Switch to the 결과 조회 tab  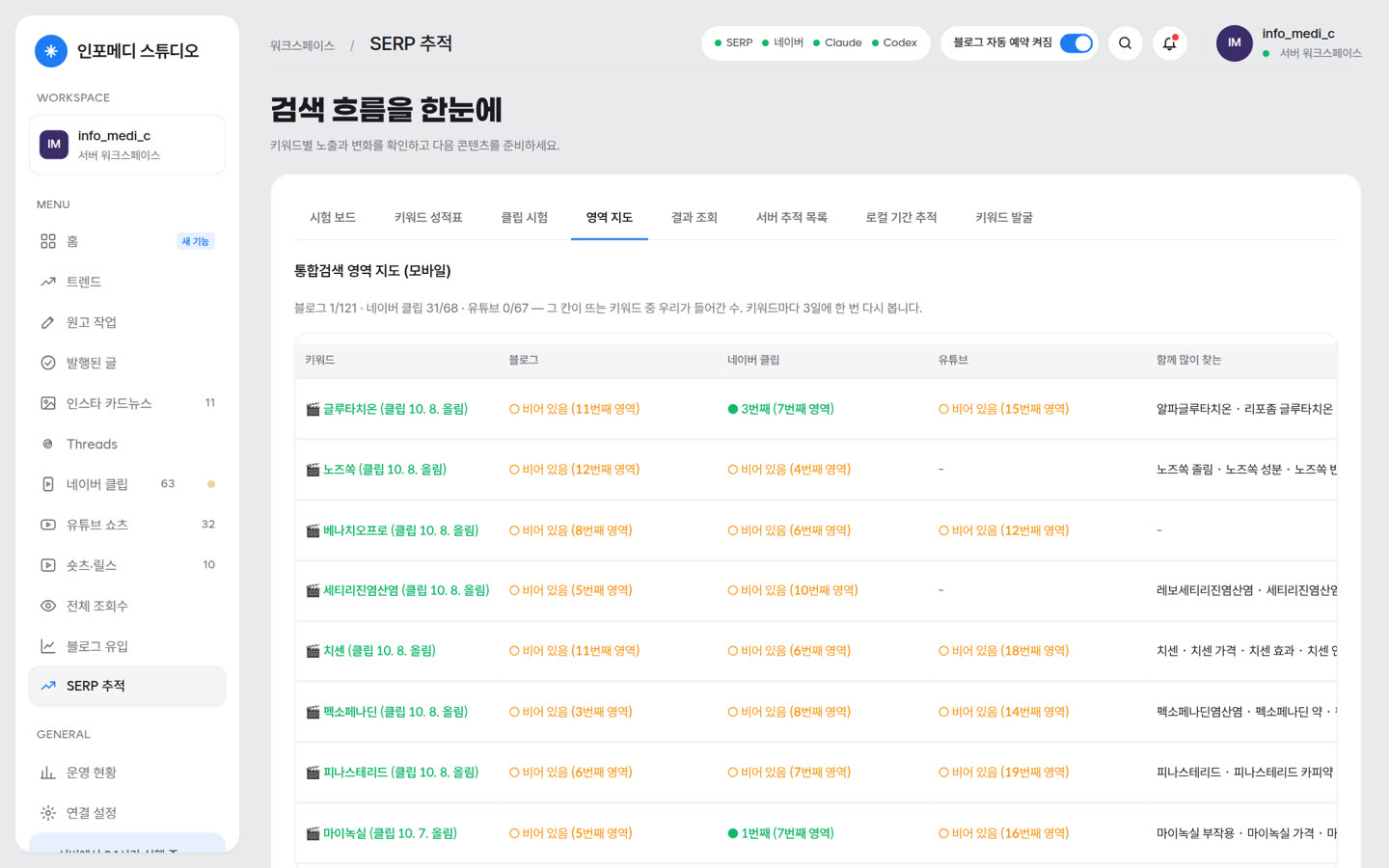[694, 218]
